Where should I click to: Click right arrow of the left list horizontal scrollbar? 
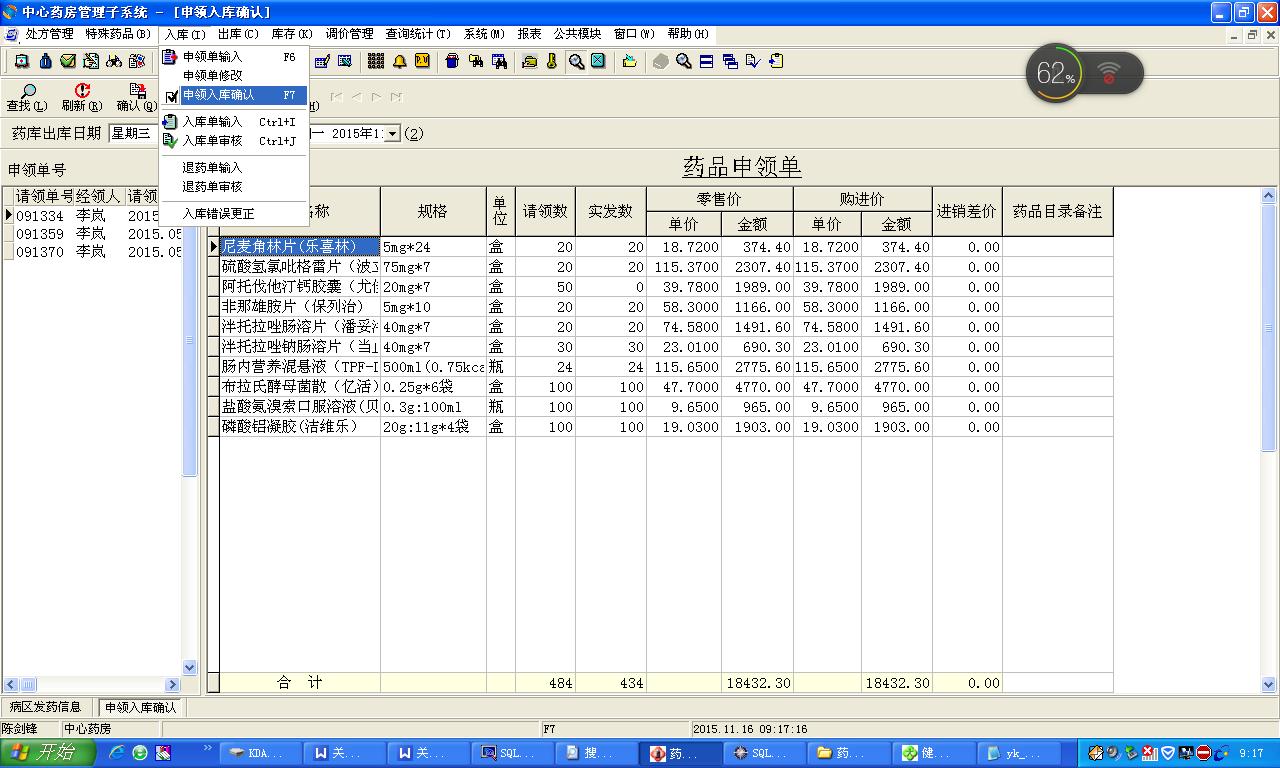click(x=172, y=685)
